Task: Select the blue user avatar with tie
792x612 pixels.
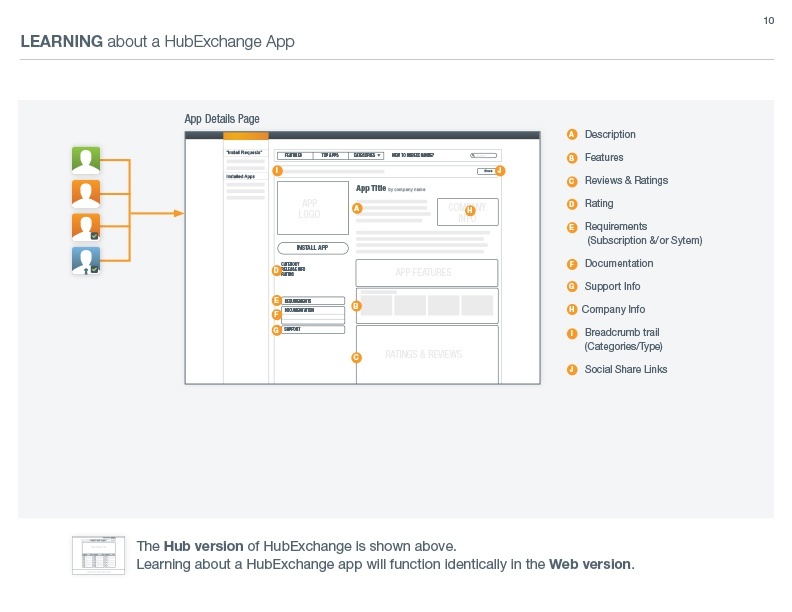Action: [86, 261]
